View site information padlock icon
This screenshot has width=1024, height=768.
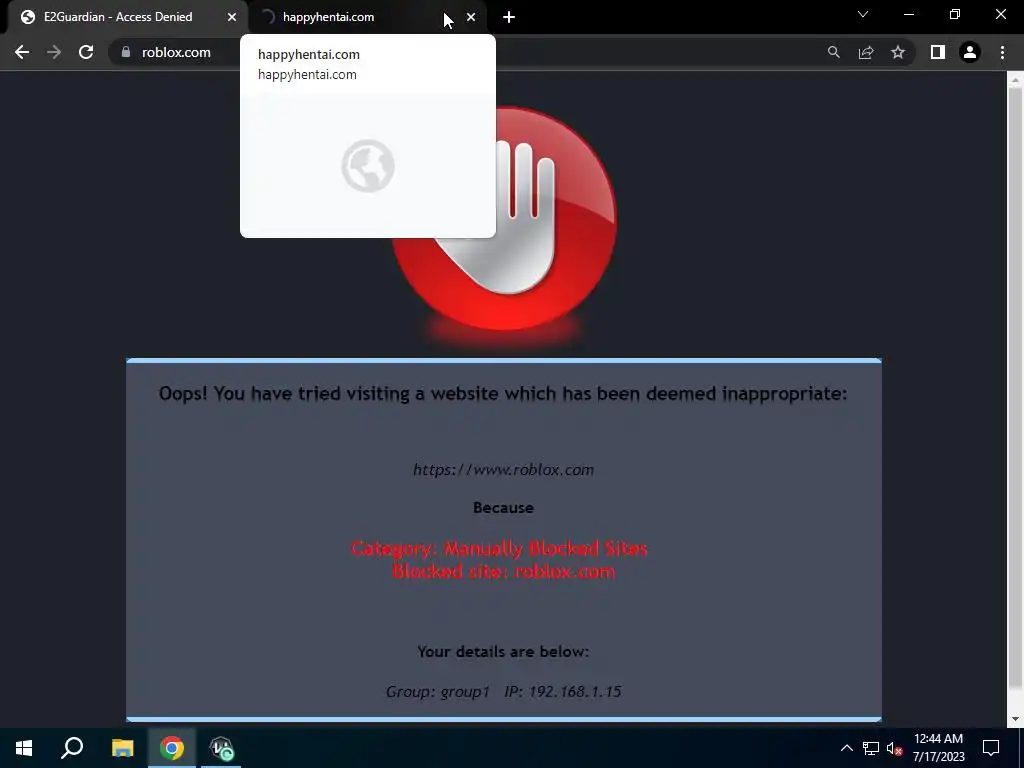(126, 52)
